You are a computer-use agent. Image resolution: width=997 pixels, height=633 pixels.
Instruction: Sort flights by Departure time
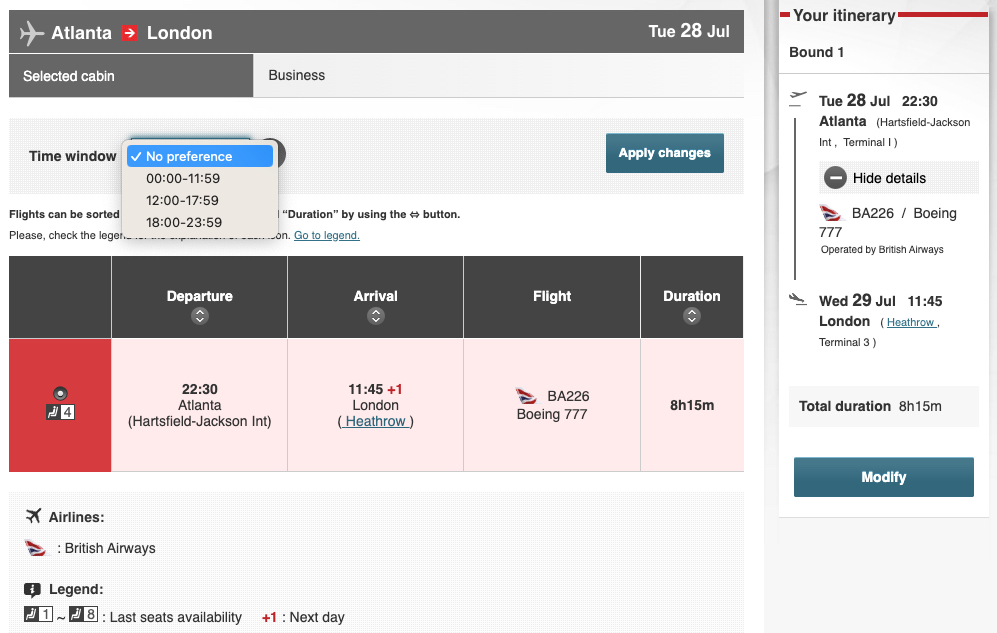[x=199, y=316]
